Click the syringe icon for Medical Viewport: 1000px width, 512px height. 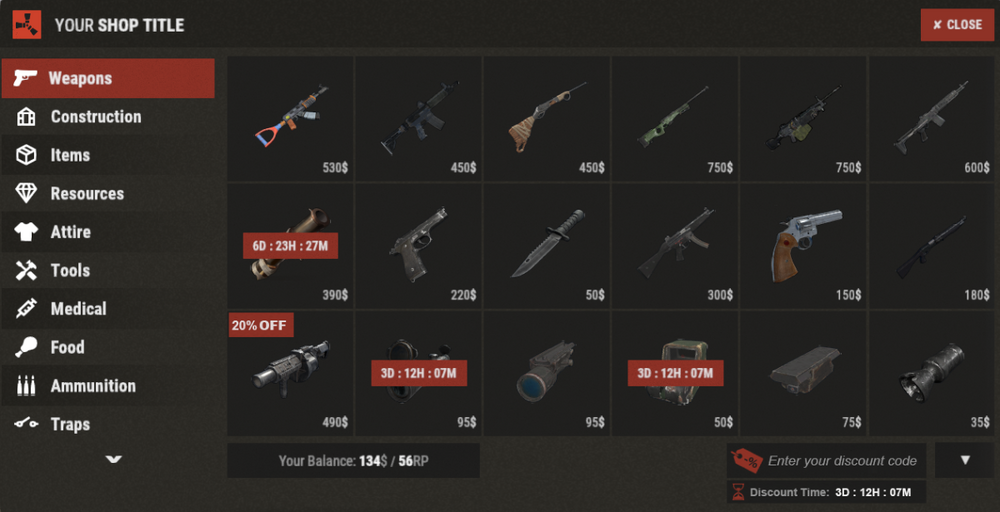click(26, 309)
